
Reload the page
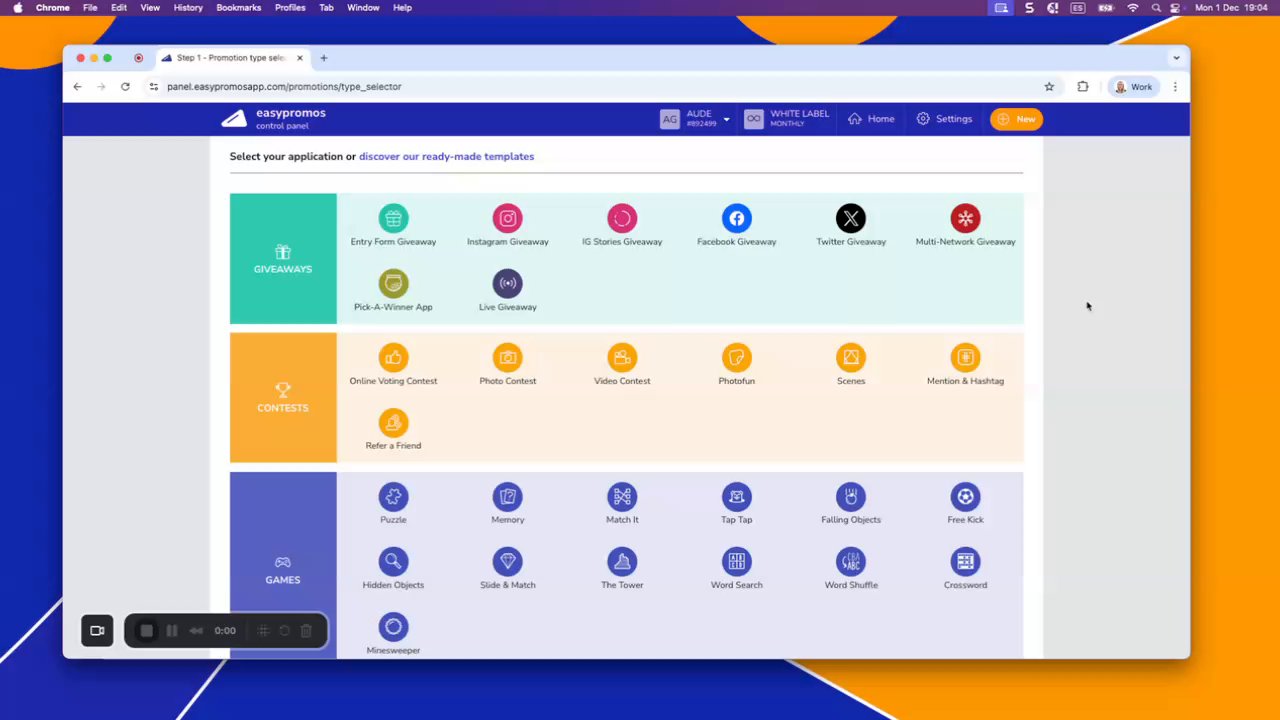(125, 87)
